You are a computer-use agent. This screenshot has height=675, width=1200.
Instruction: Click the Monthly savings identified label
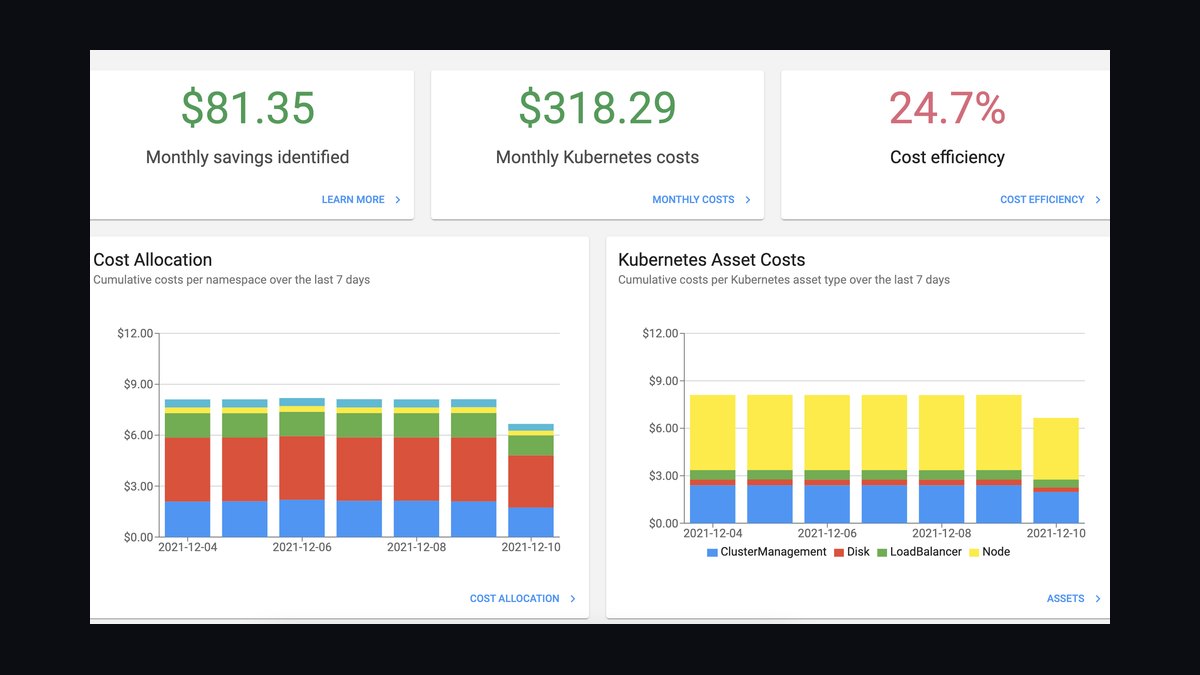pos(248,157)
